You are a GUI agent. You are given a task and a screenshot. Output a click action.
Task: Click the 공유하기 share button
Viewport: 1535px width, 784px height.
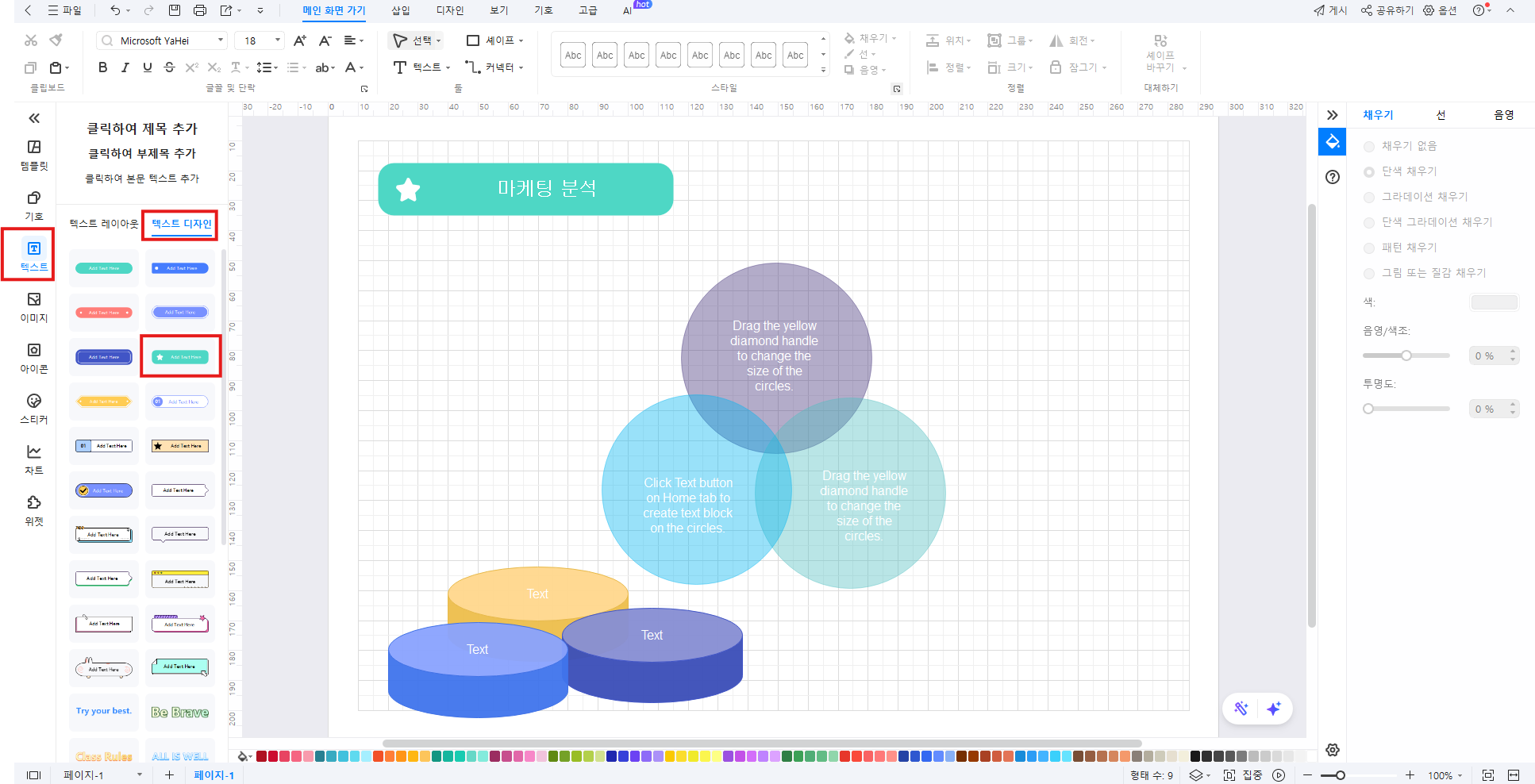tap(1387, 10)
